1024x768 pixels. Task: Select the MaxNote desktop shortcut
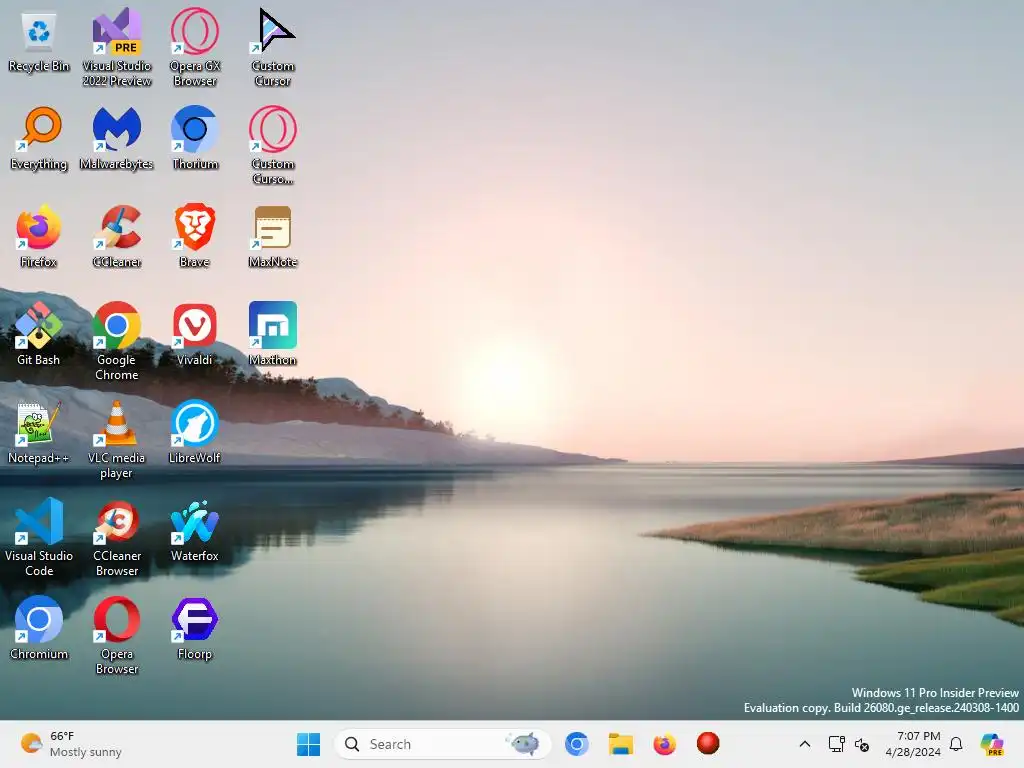273,236
